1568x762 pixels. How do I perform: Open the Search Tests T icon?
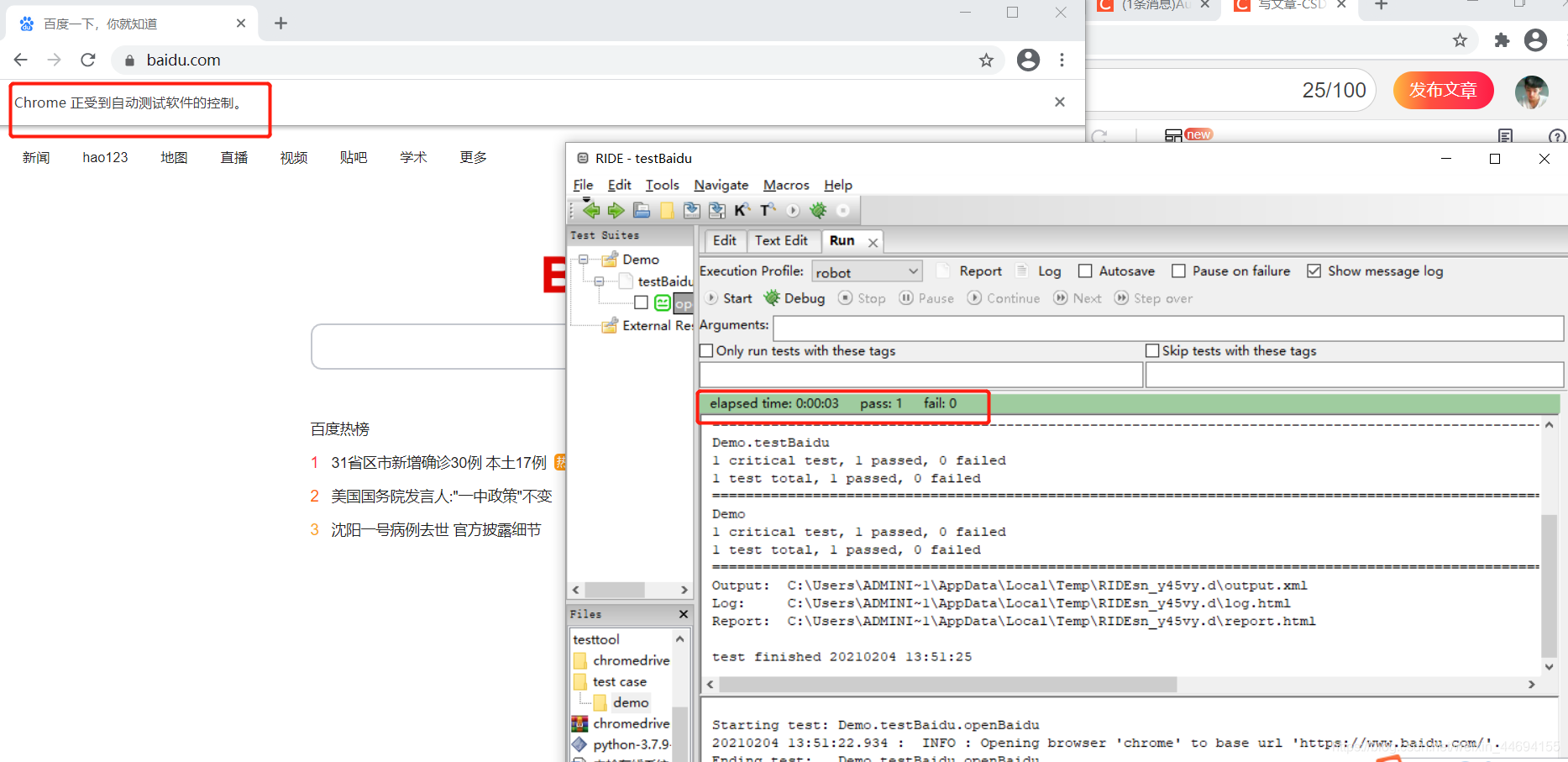pos(768,211)
